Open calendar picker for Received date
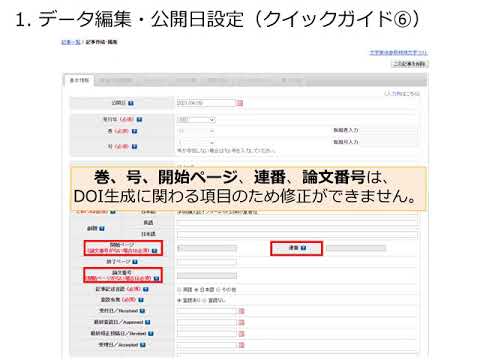This screenshot has width=480, height=360. (x=242, y=311)
